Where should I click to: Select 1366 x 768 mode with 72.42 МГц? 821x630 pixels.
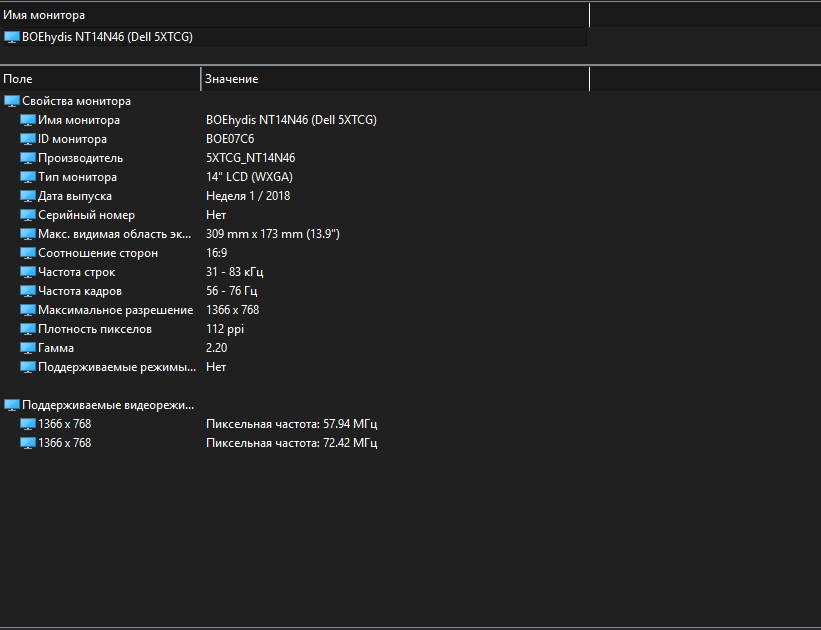point(64,443)
